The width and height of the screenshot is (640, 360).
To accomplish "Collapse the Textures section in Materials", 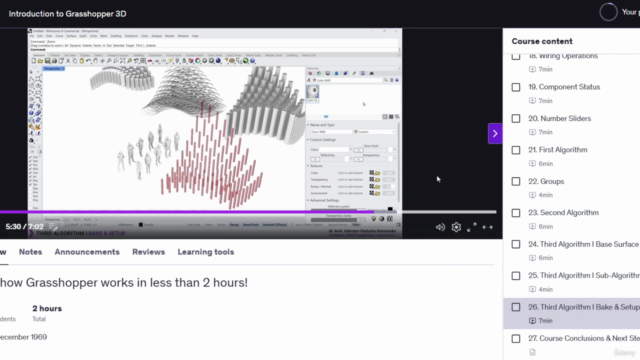I will [308, 166].
